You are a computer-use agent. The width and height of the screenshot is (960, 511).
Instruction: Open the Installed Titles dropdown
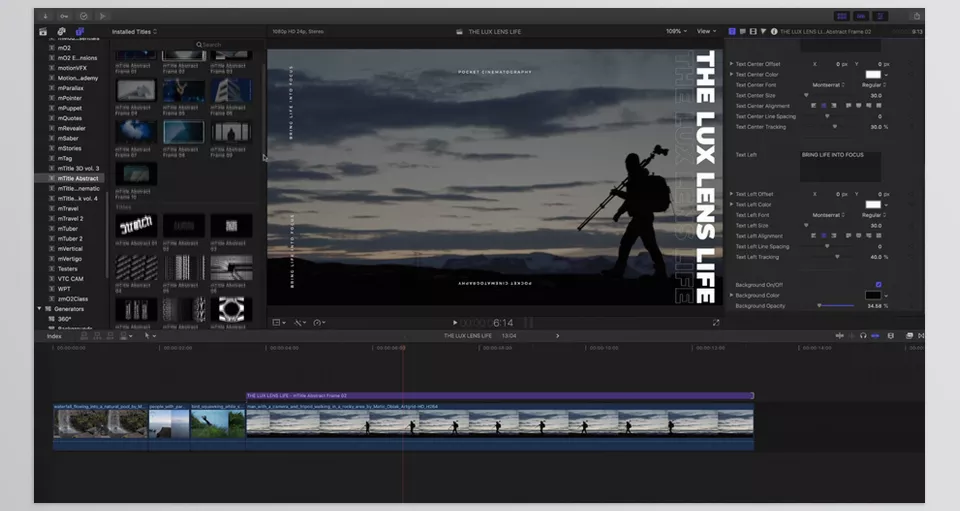coord(134,32)
